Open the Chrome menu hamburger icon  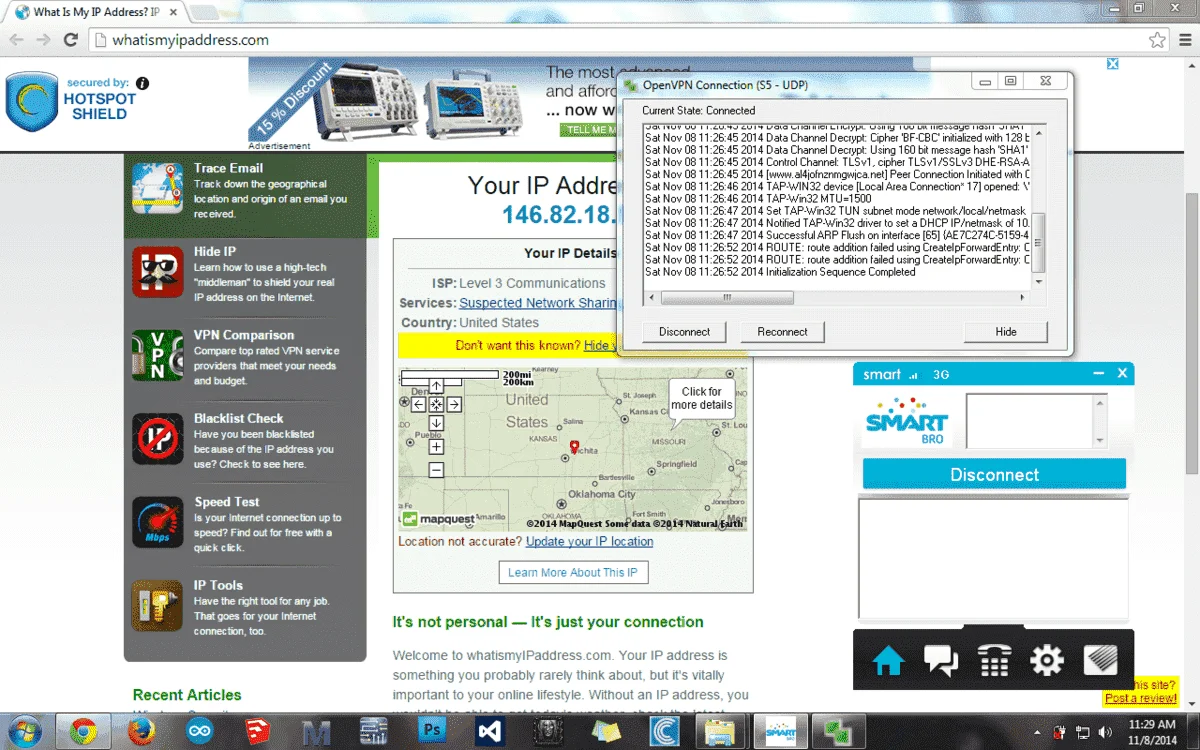coord(1183,40)
